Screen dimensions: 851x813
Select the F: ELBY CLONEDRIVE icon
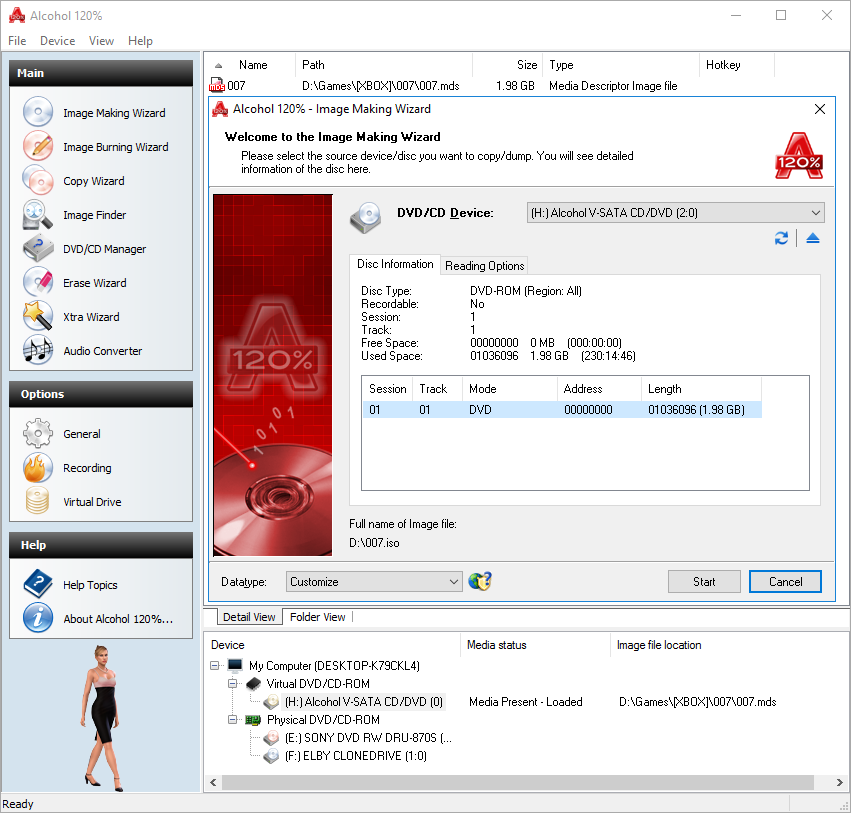(271, 755)
